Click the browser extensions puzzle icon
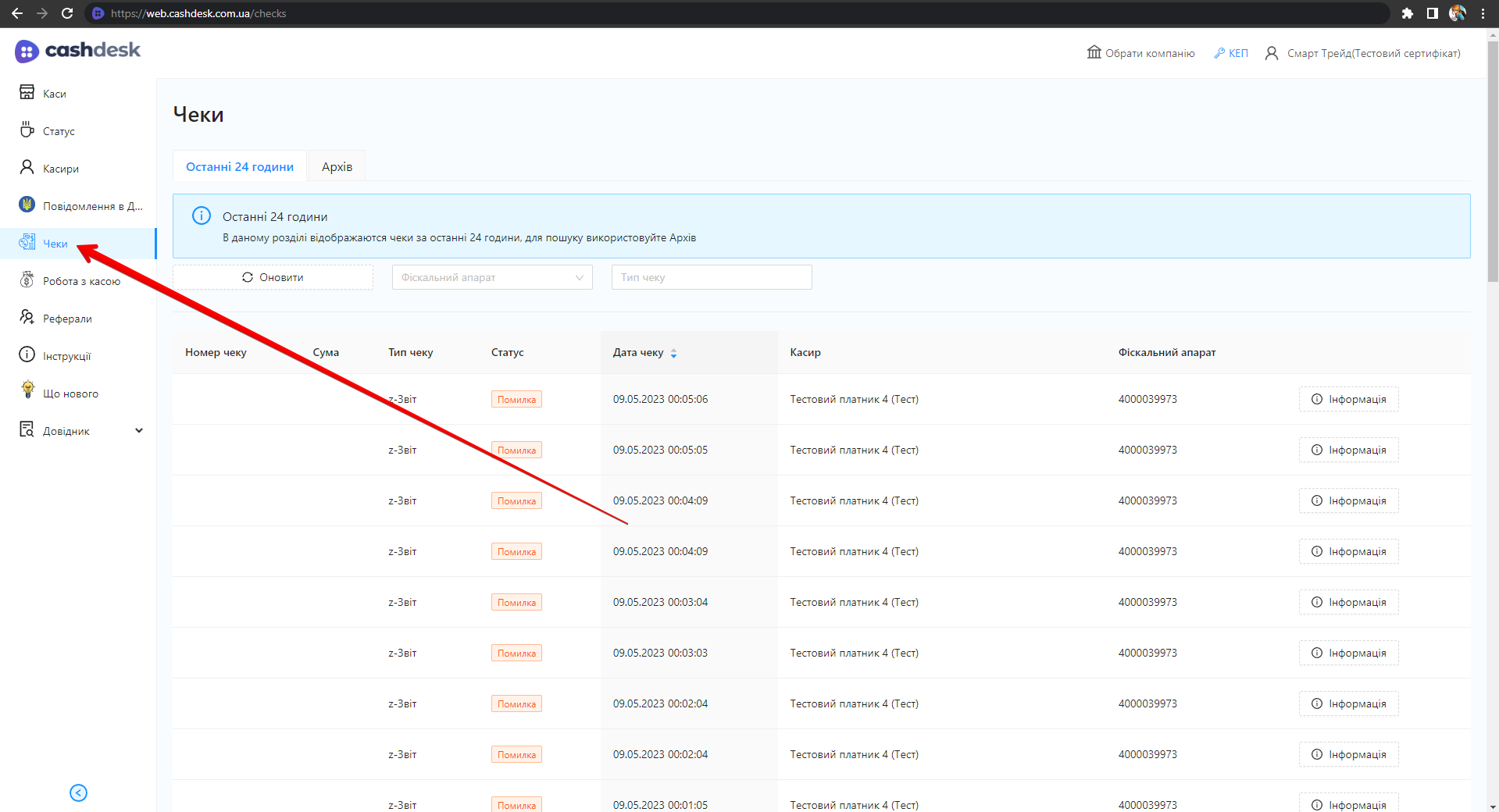Viewport: 1499px width, 812px height. click(x=1407, y=13)
